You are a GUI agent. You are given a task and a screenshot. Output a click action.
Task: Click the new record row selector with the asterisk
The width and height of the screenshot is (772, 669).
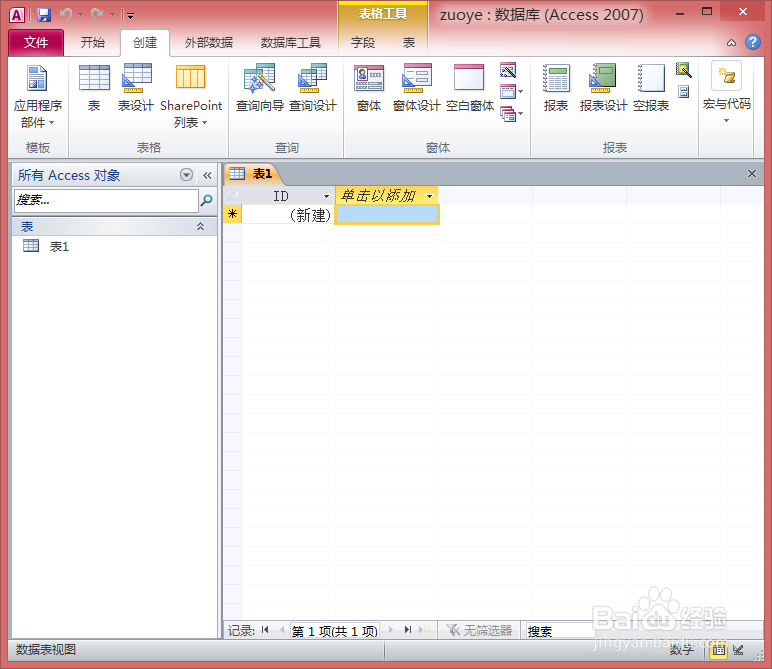[232, 214]
